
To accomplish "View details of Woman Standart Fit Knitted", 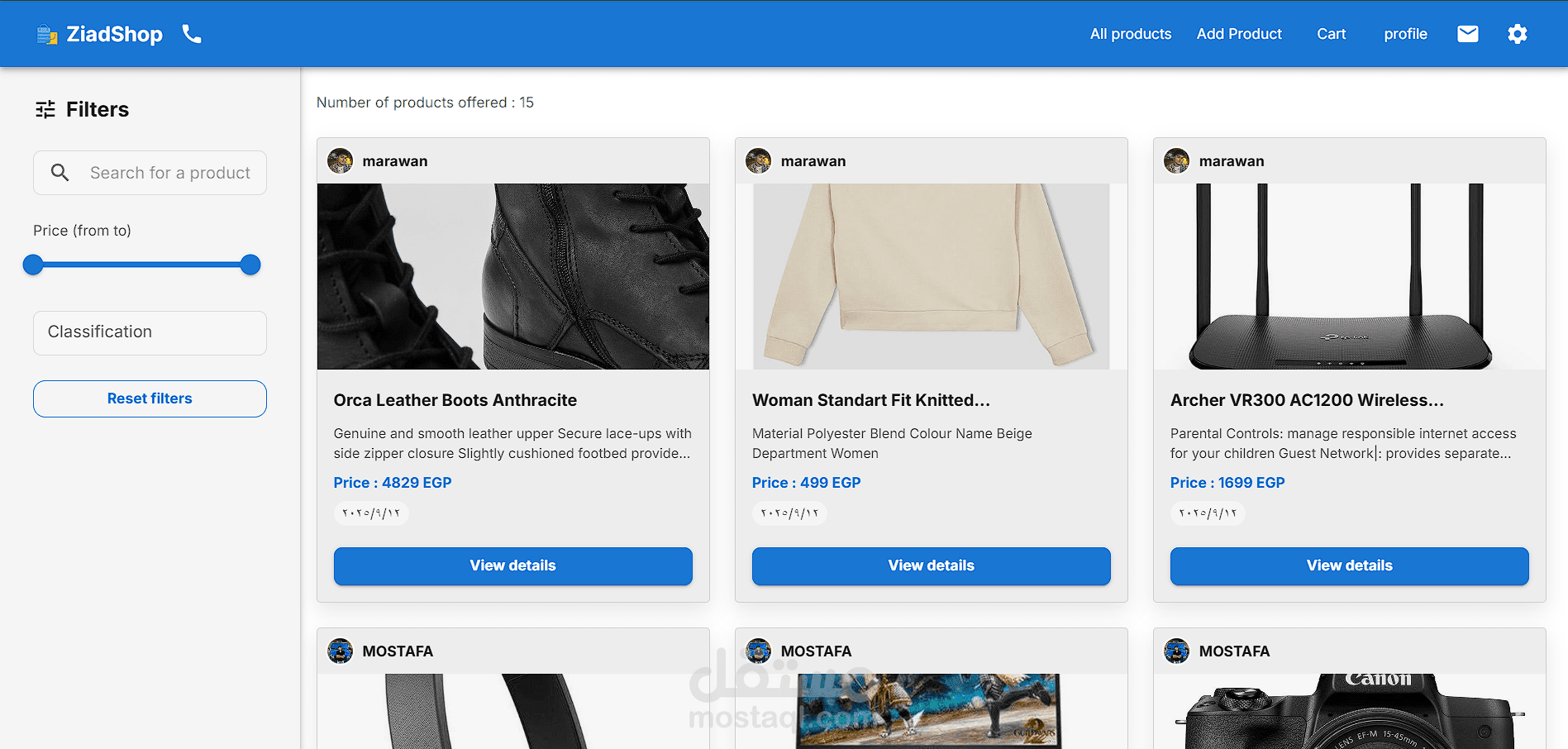I will pos(932,565).
